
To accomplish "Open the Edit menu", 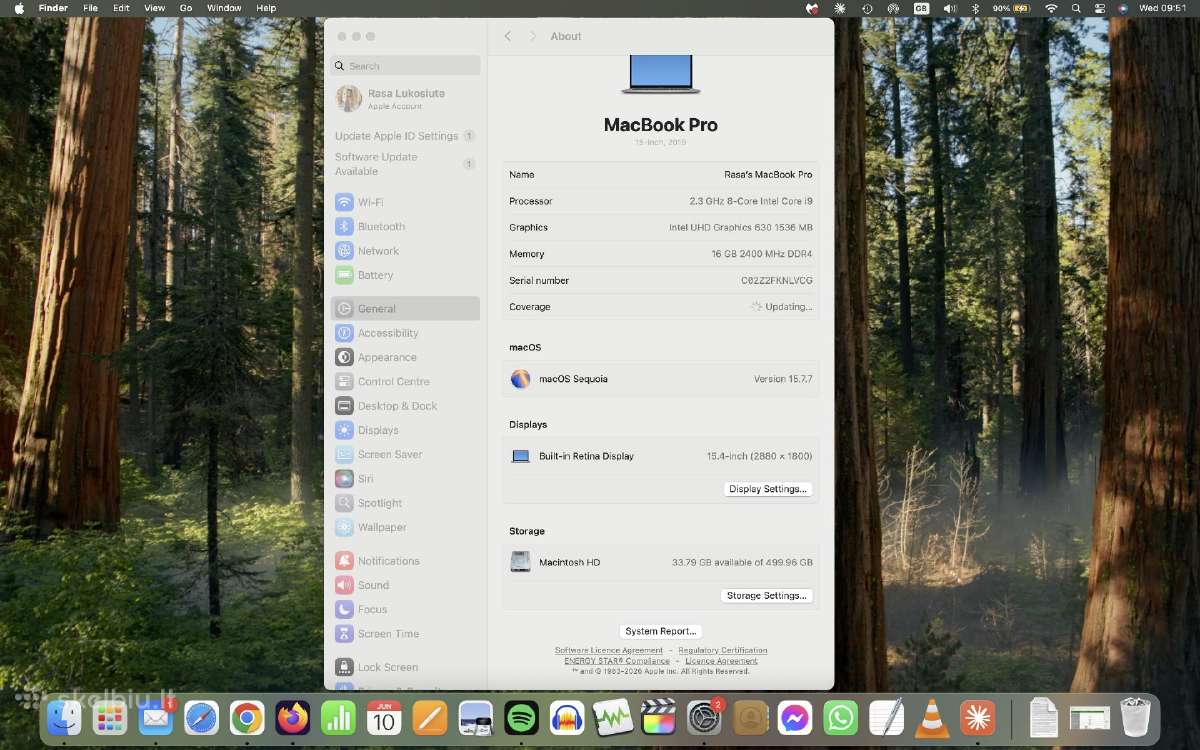I will pos(121,8).
